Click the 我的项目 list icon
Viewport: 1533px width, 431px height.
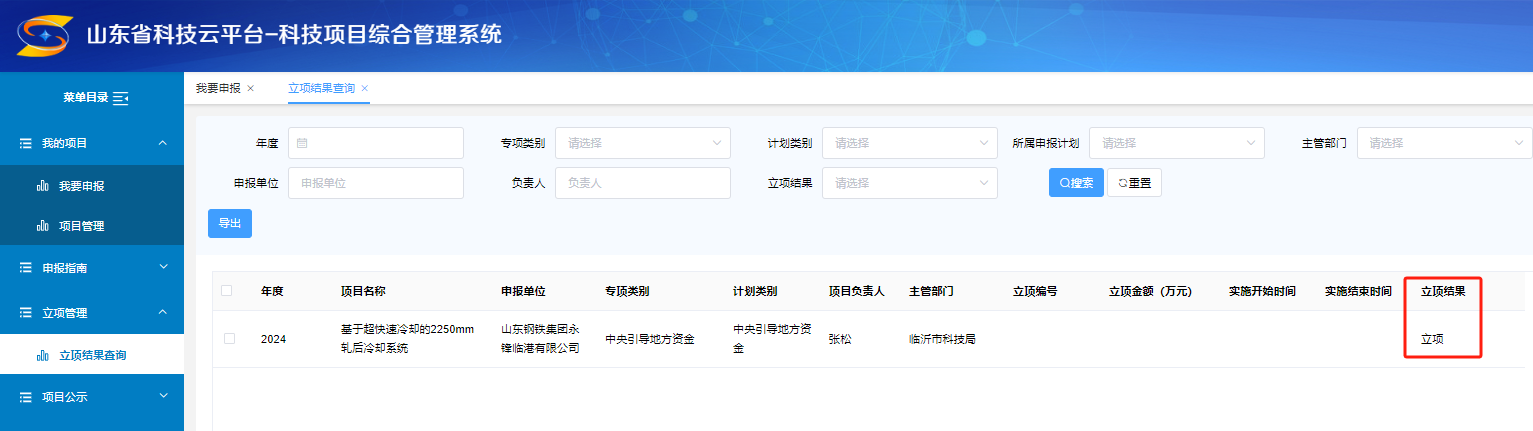pyautogui.click(x=26, y=144)
